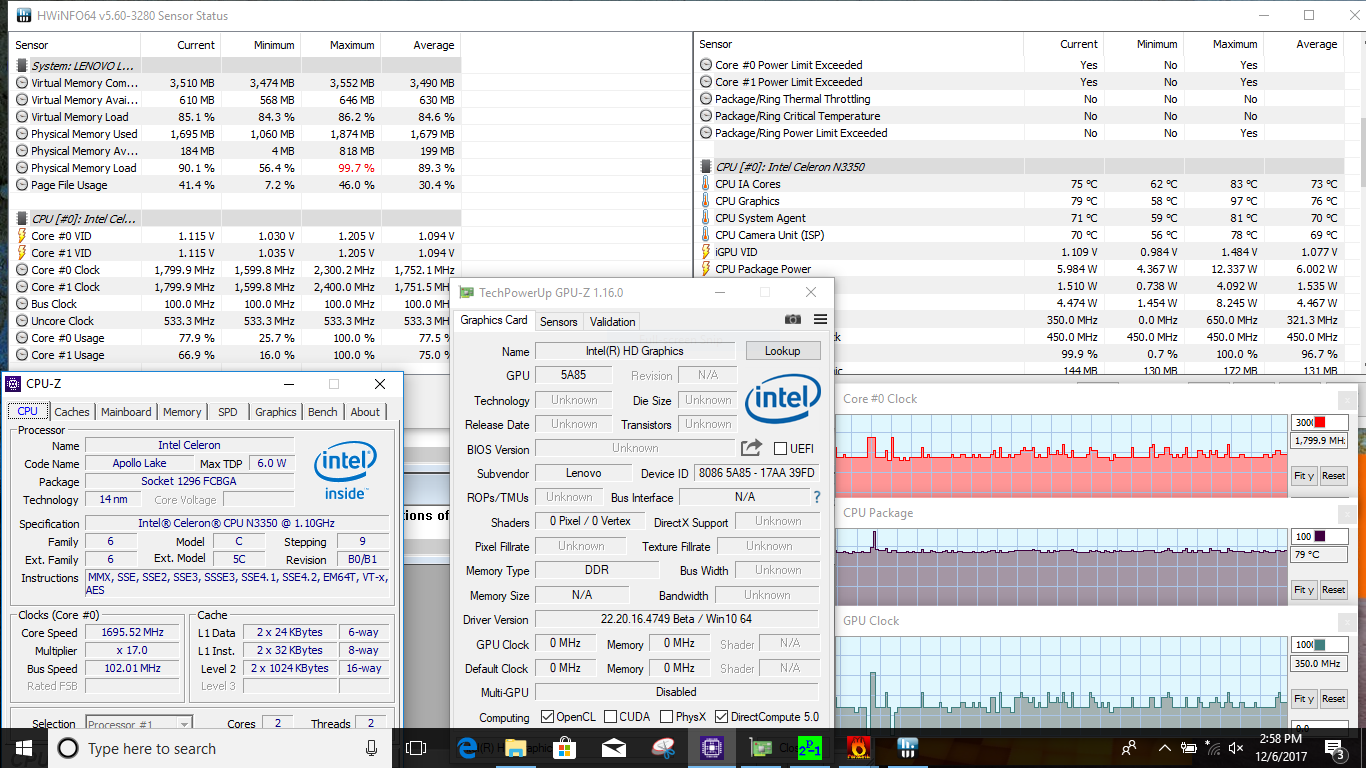Click Fit y on Core #0 Clock graph
This screenshot has height=768, width=1366.
1304,476
